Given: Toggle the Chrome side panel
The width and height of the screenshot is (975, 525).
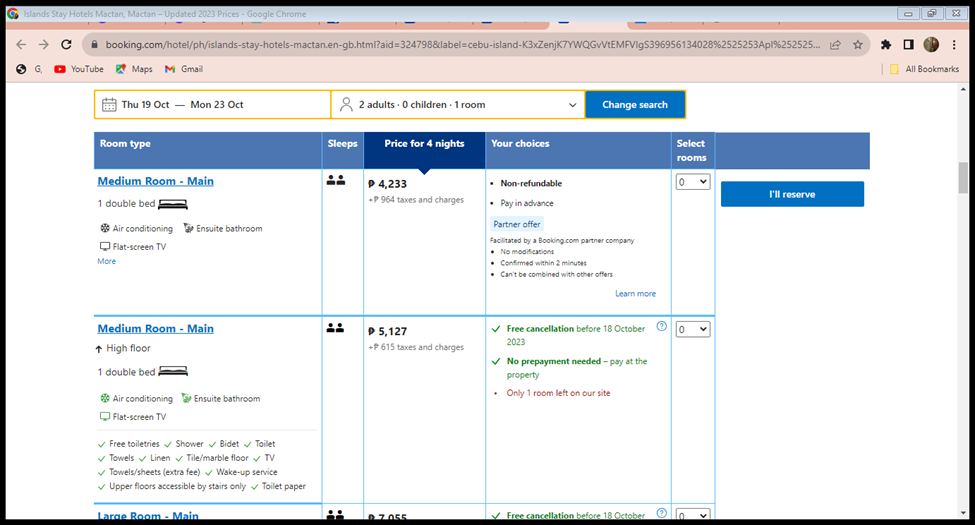Looking at the screenshot, I should tap(908, 45).
